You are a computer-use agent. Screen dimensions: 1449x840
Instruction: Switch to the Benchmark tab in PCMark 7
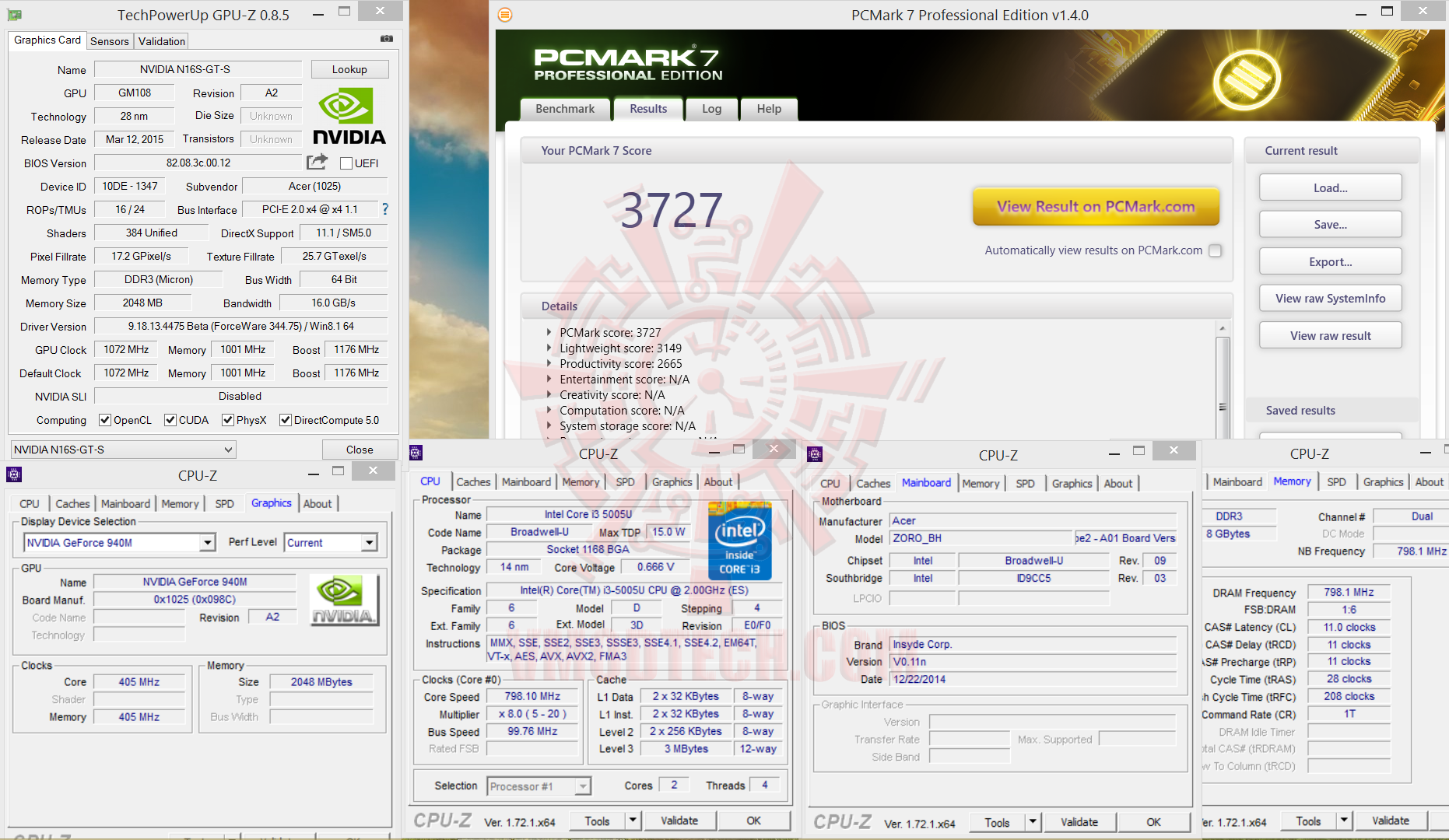(565, 109)
